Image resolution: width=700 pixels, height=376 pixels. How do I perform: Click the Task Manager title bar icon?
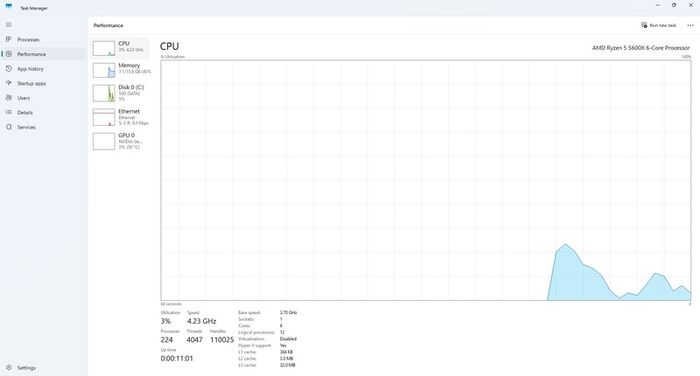click(x=8, y=6)
